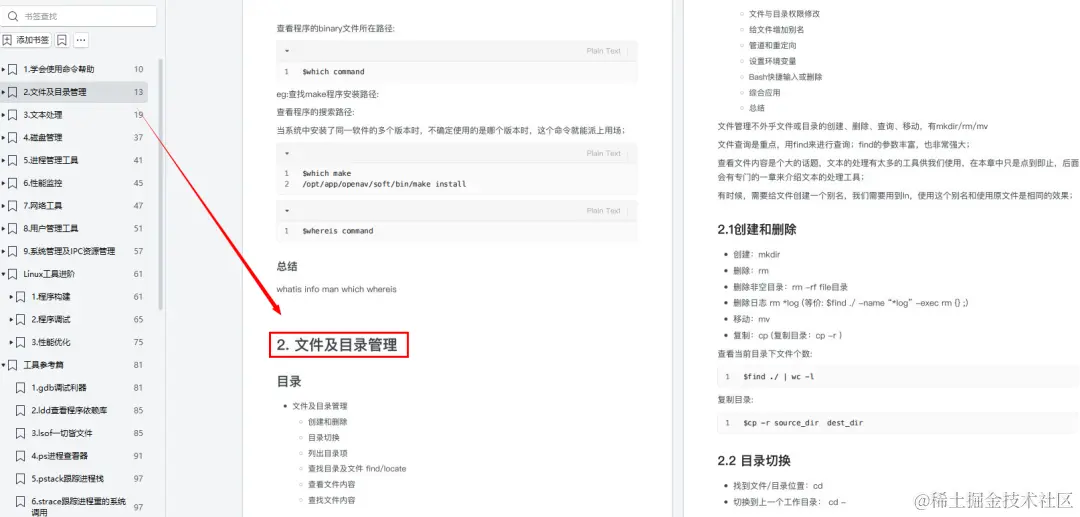Expand the 2.程序调试 sub-bookmark arrow
Screen dimensions: 1080x517
[11, 319]
